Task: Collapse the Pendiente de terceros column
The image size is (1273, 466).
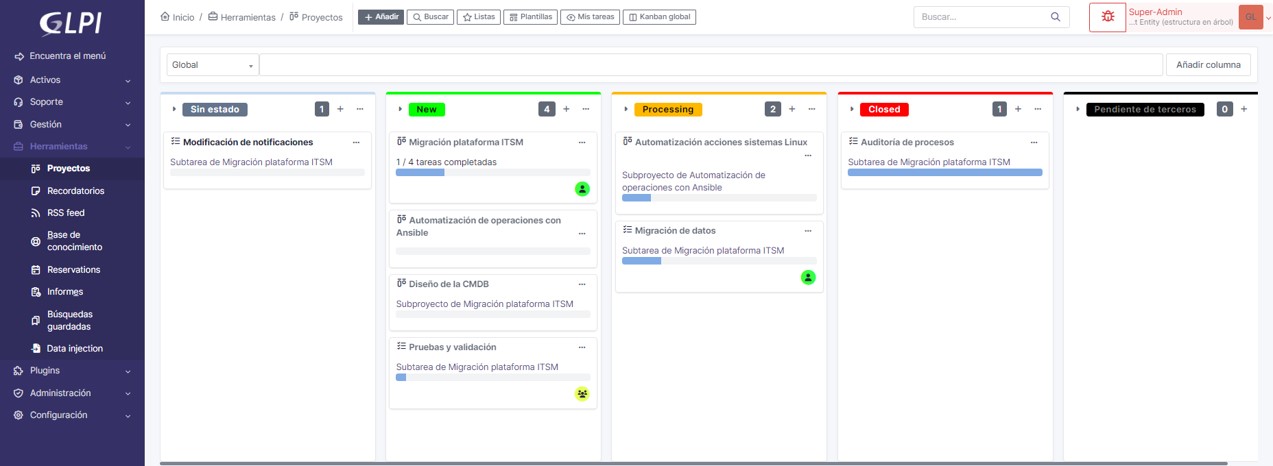Action: coord(1078,109)
